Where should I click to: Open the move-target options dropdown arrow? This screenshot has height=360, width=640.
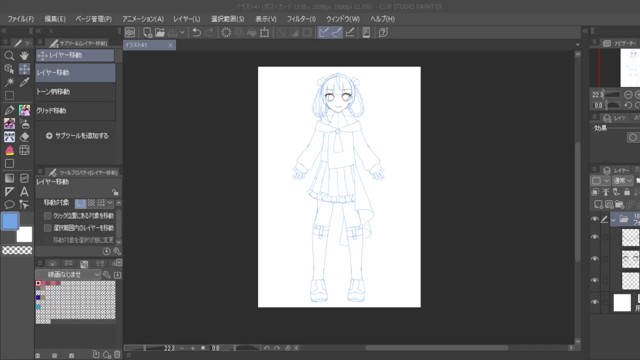point(110,203)
